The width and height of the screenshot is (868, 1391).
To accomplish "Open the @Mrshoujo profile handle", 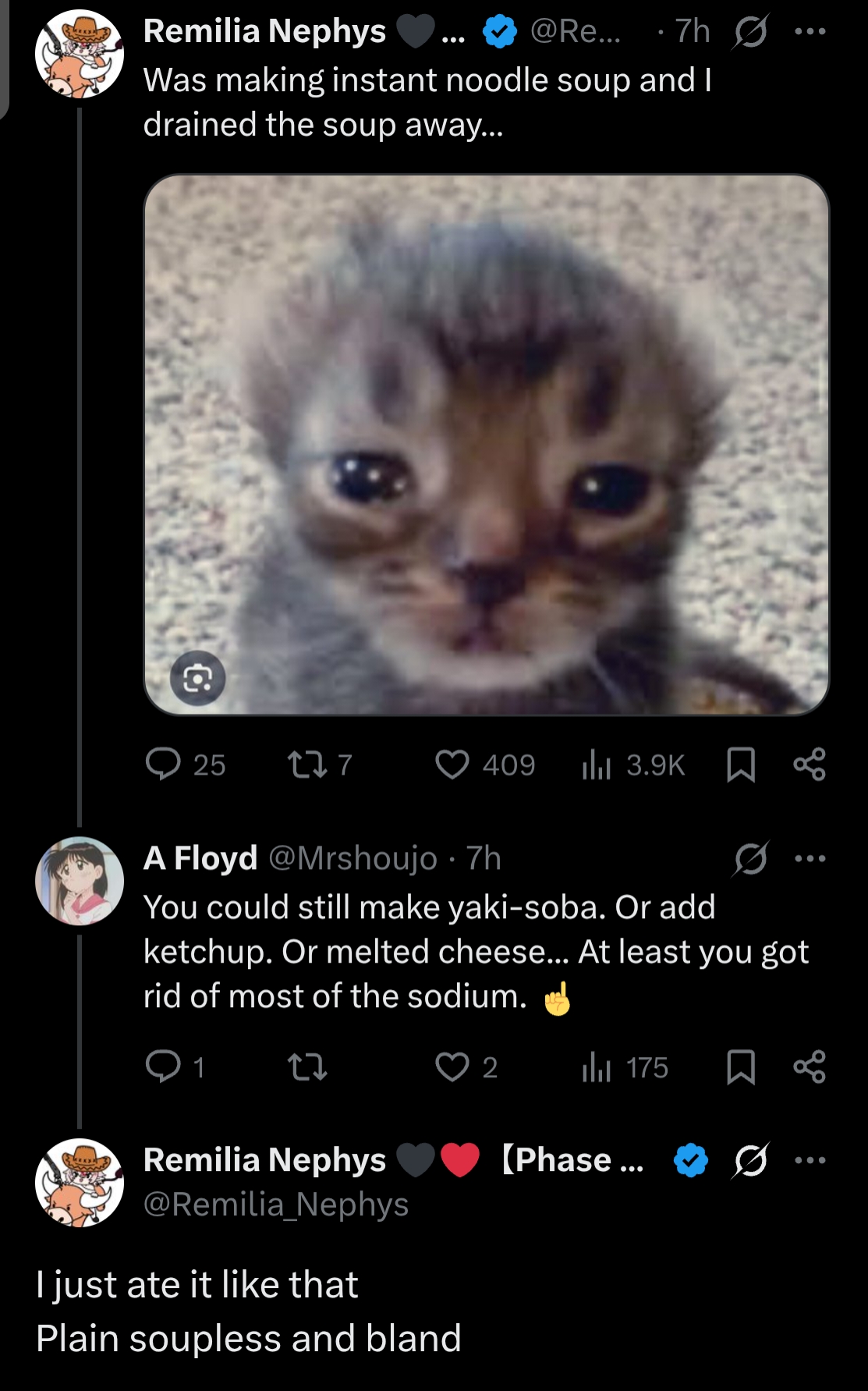I will 353,859.
